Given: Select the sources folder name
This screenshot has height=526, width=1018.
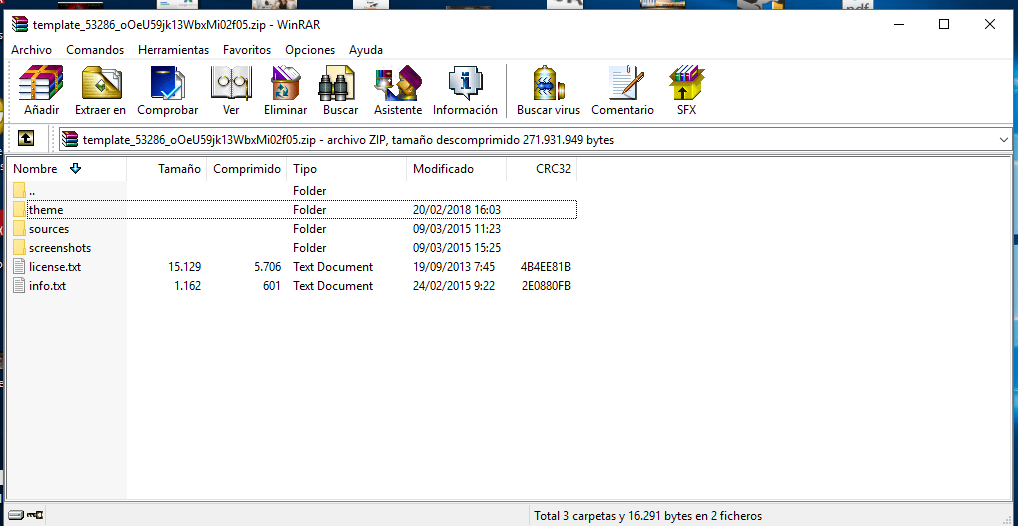Looking at the screenshot, I should (49, 229).
